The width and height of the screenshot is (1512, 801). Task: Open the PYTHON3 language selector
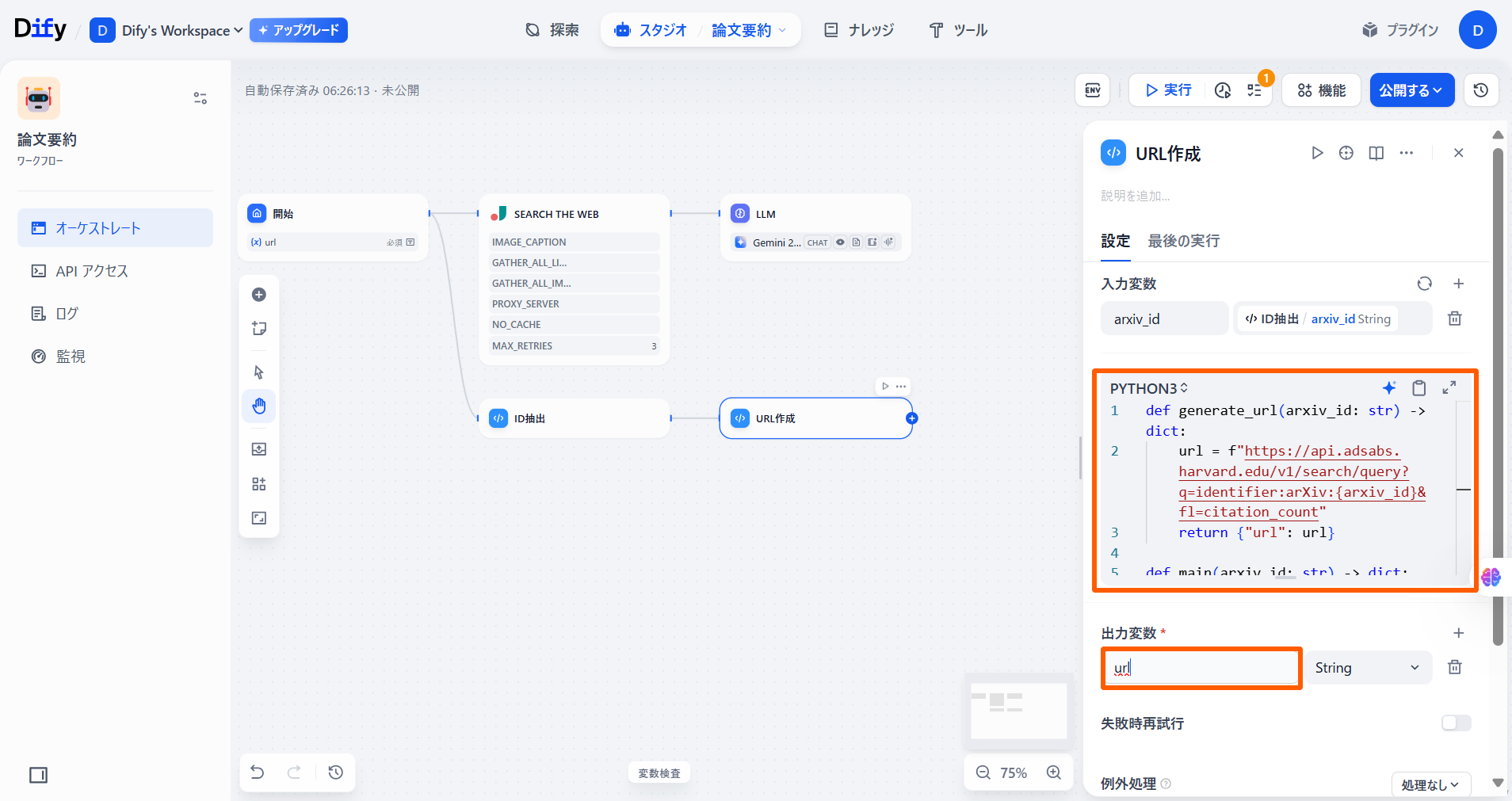(x=1148, y=388)
